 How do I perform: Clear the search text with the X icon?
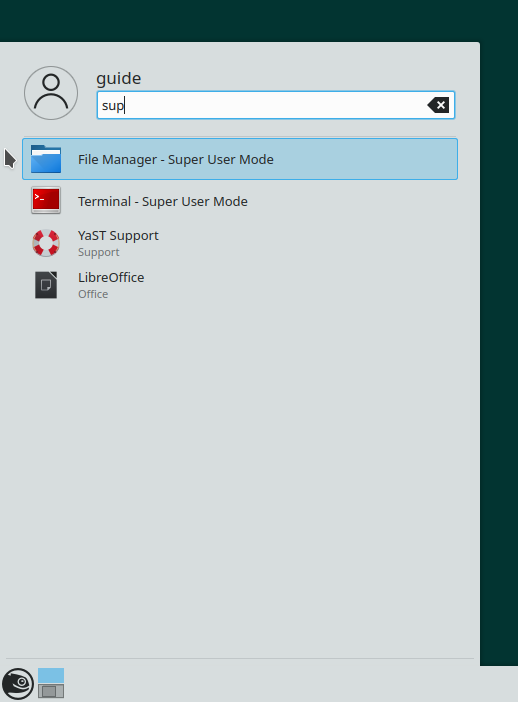pyautogui.click(x=438, y=105)
